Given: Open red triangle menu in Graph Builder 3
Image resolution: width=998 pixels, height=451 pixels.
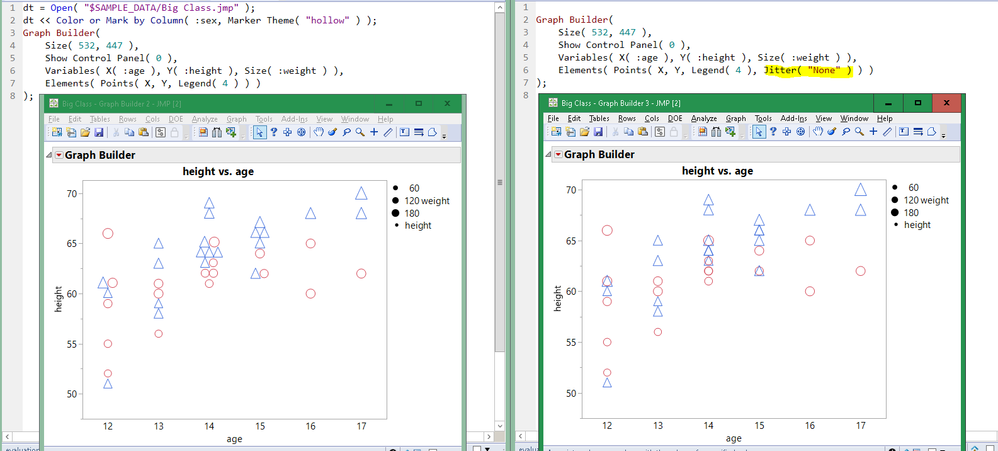Looking at the screenshot, I should coord(558,155).
